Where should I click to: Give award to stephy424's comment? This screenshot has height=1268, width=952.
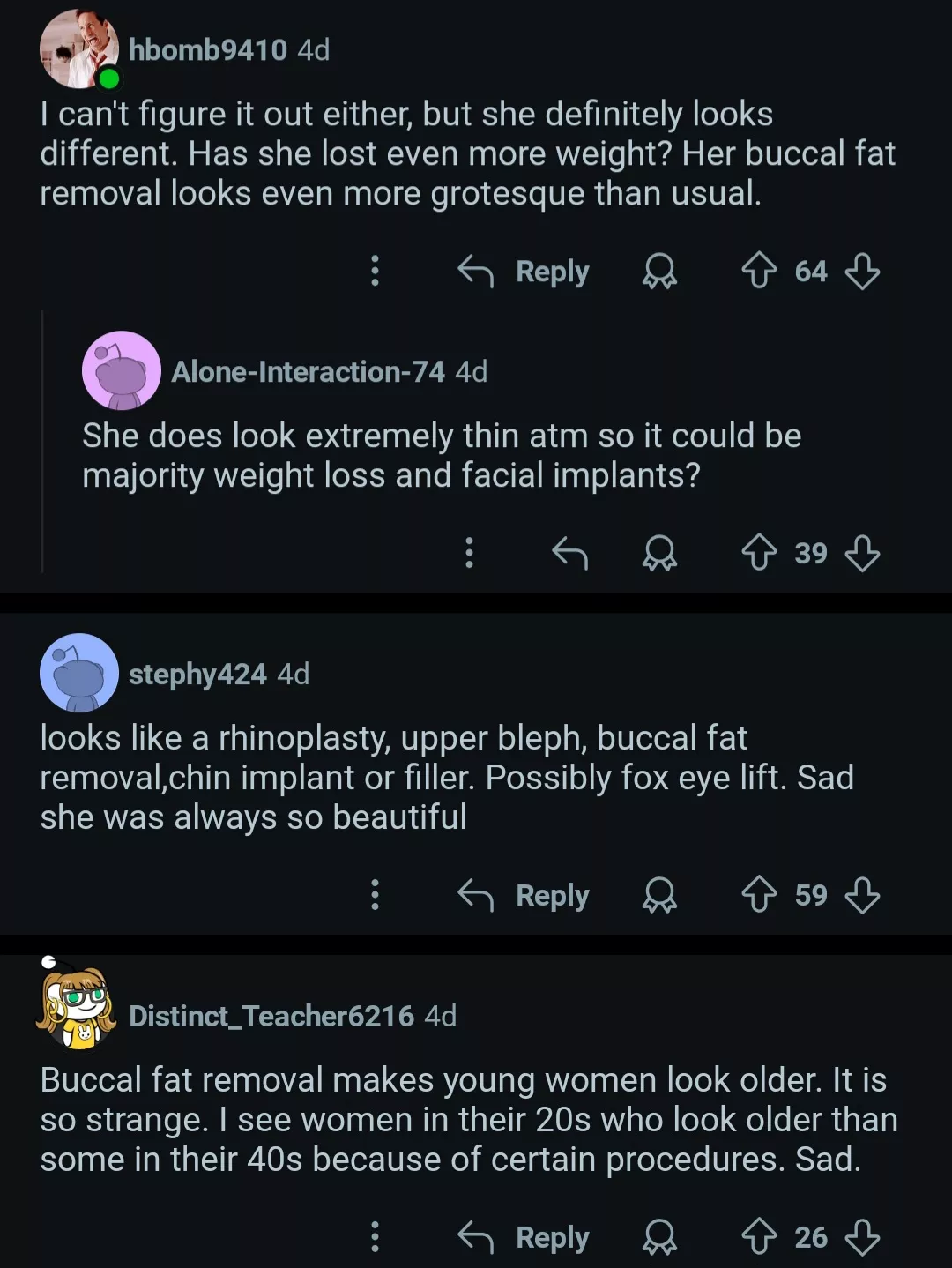(659, 895)
